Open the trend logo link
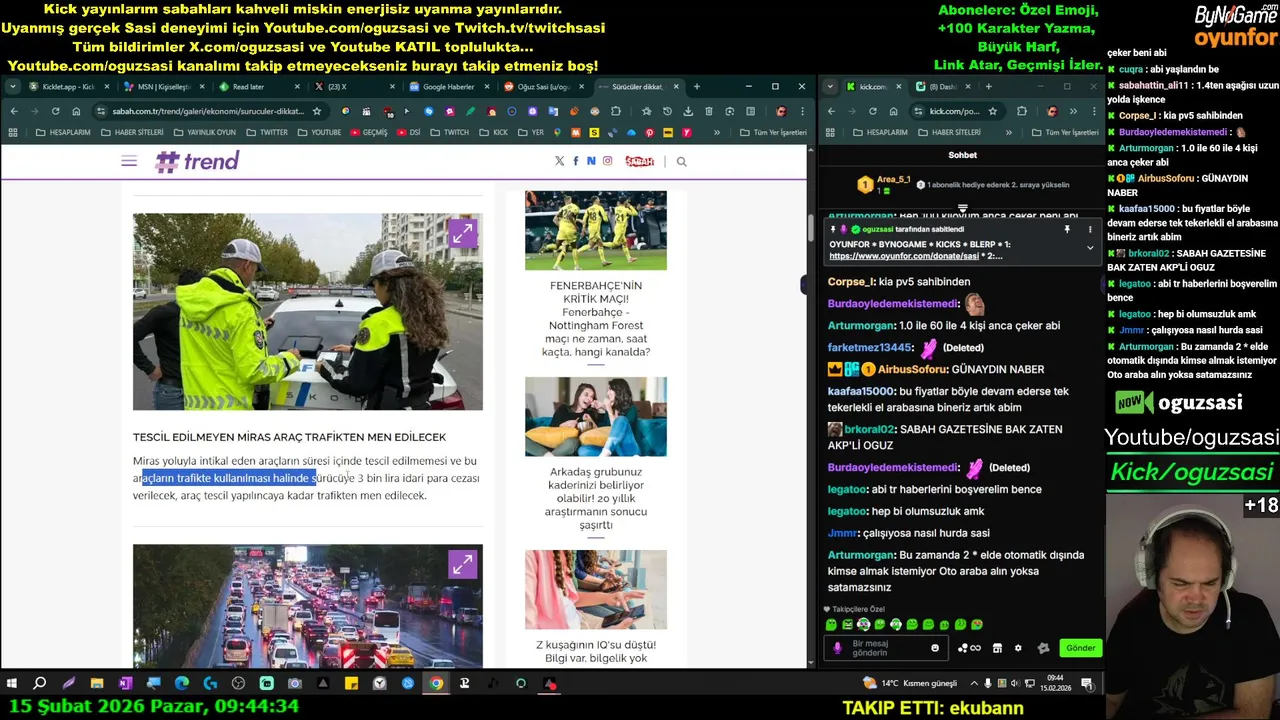Screen dimensions: 1280x720 [197, 161]
